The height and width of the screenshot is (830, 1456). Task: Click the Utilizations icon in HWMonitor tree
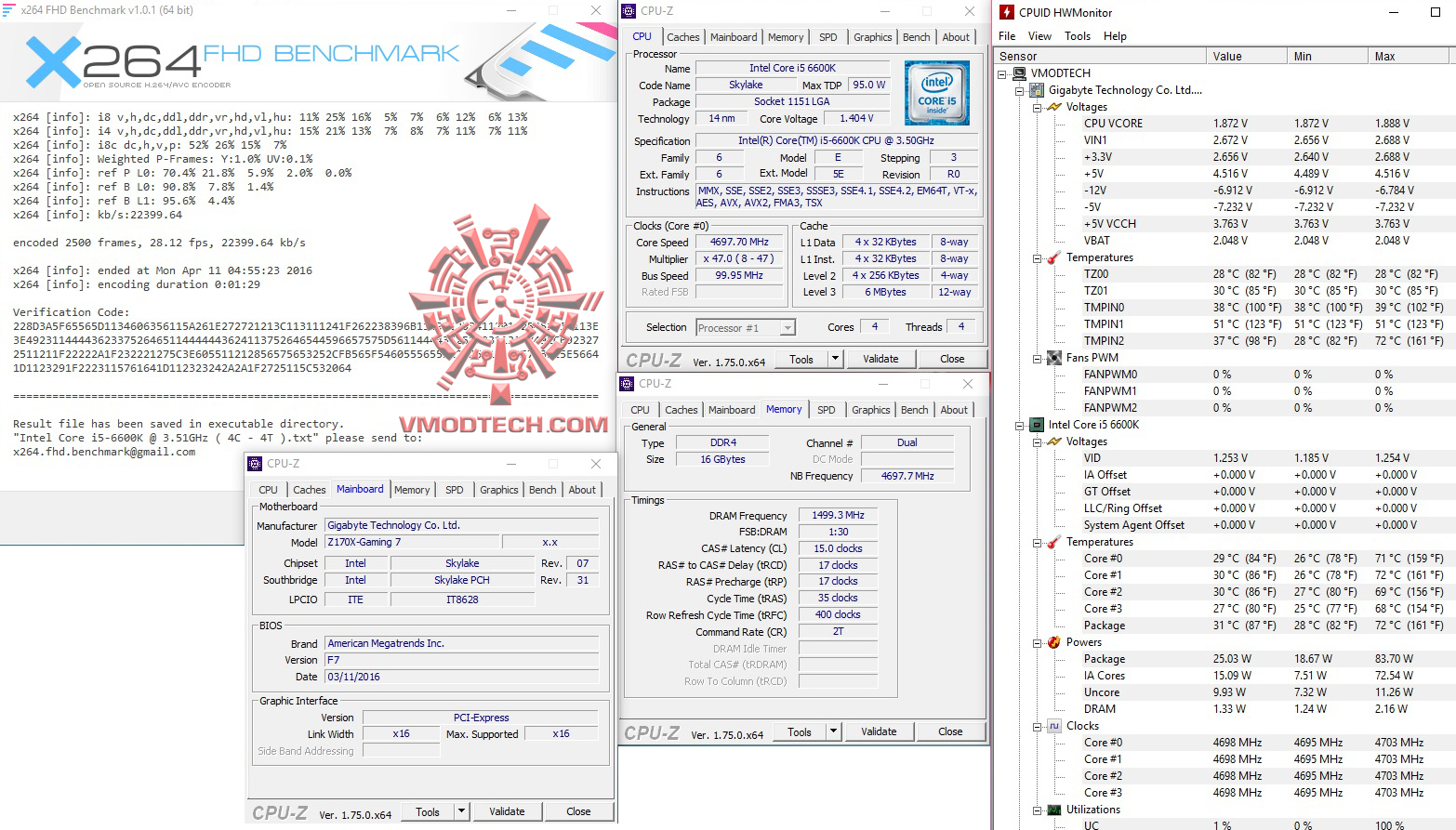(1054, 810)
